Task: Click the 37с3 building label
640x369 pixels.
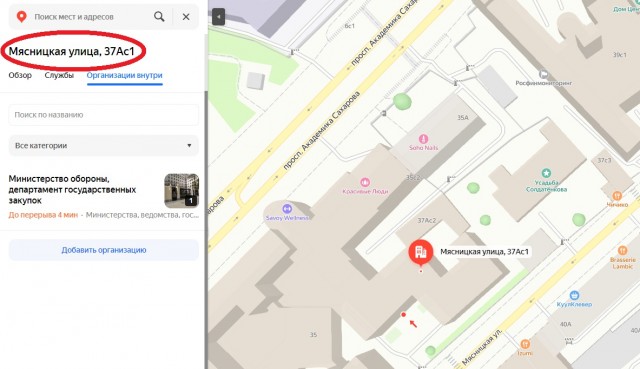Action: pyautogui.click(x=604, y=160)
